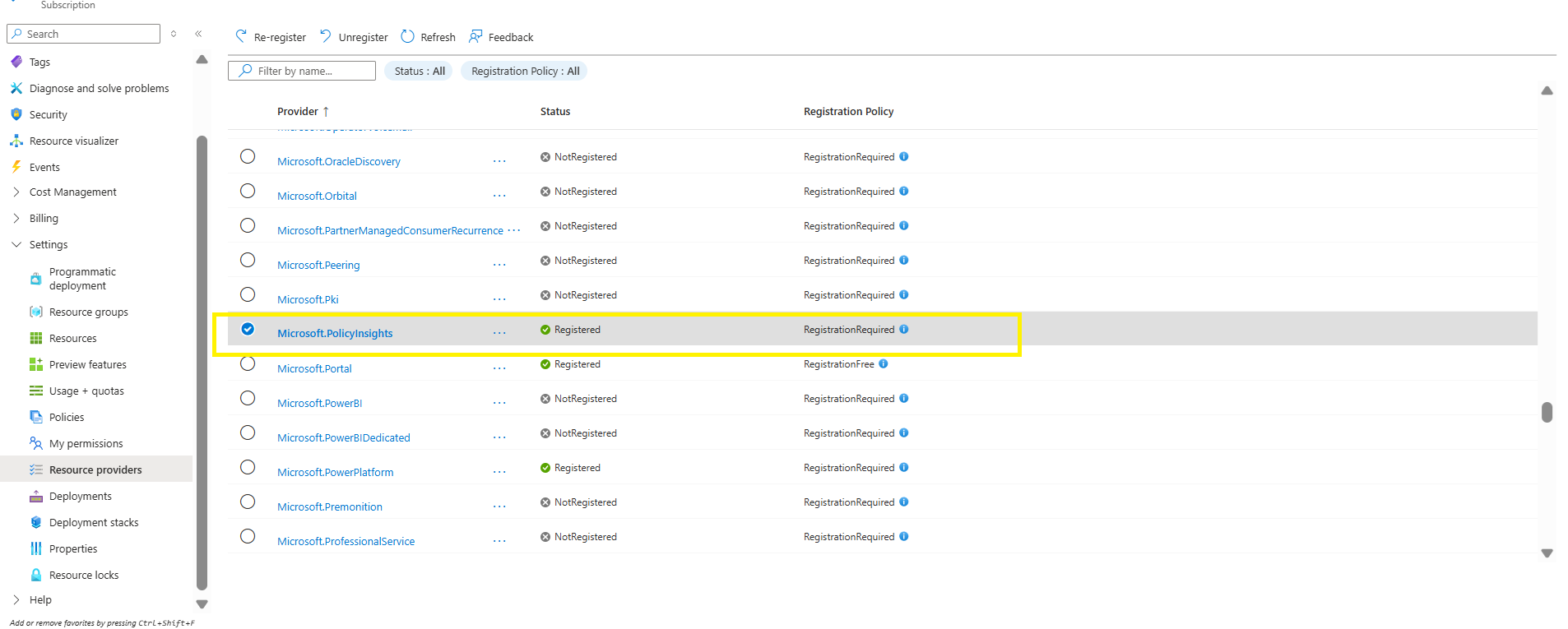This screenshot has height=629, width=1568.
Task: Open the Microsoft.ProfessionalService provider link
Action: coord(346,541)
